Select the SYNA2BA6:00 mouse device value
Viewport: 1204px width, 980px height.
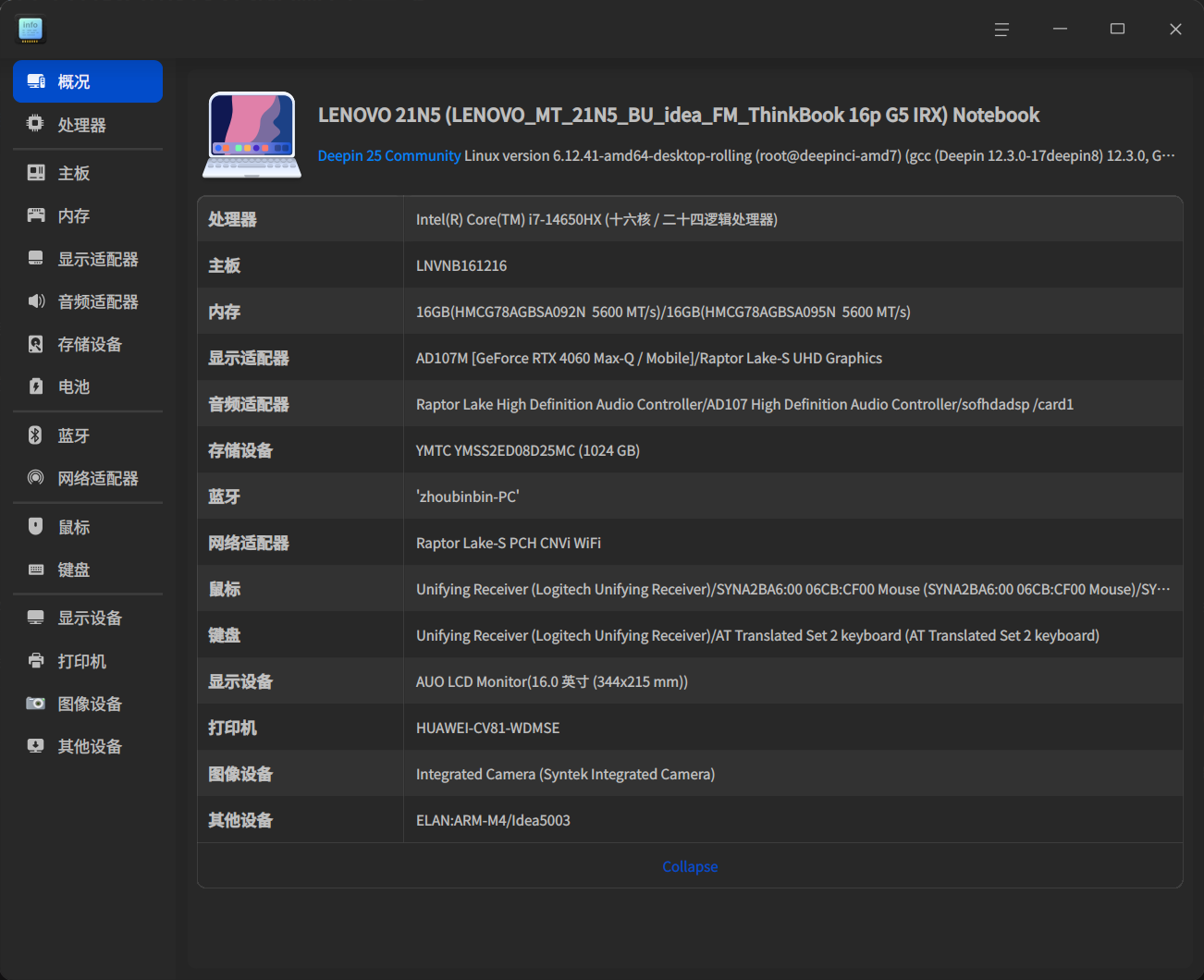click(x=793, y=589)
